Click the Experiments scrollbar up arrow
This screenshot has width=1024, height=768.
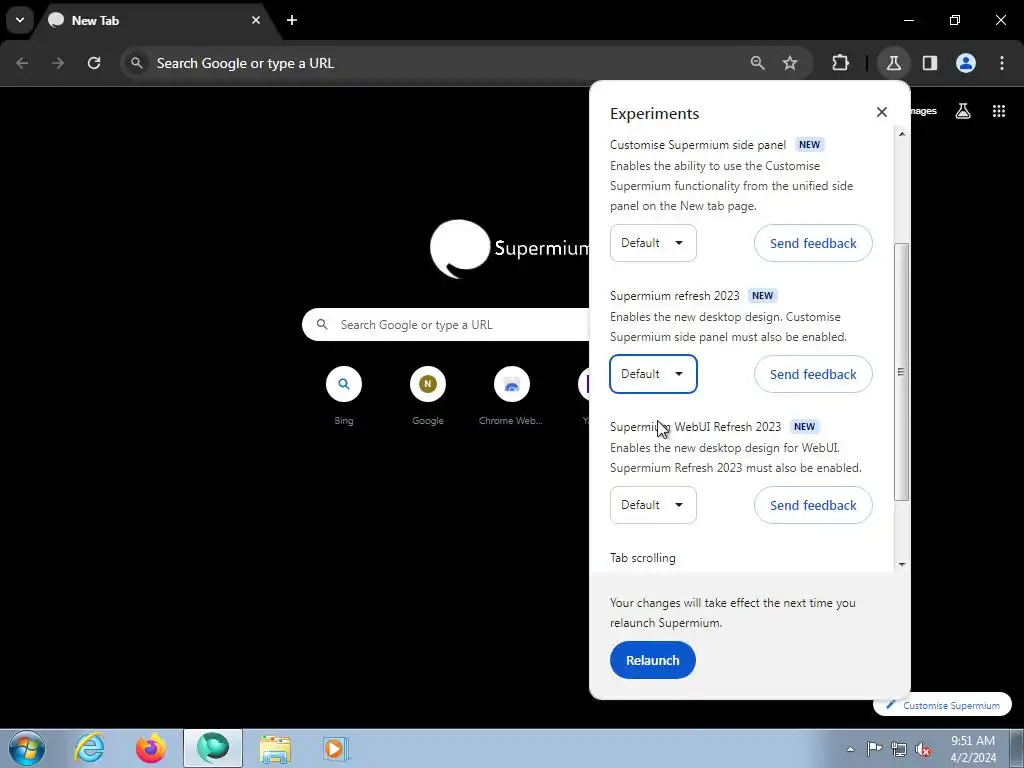pos(902,134)
